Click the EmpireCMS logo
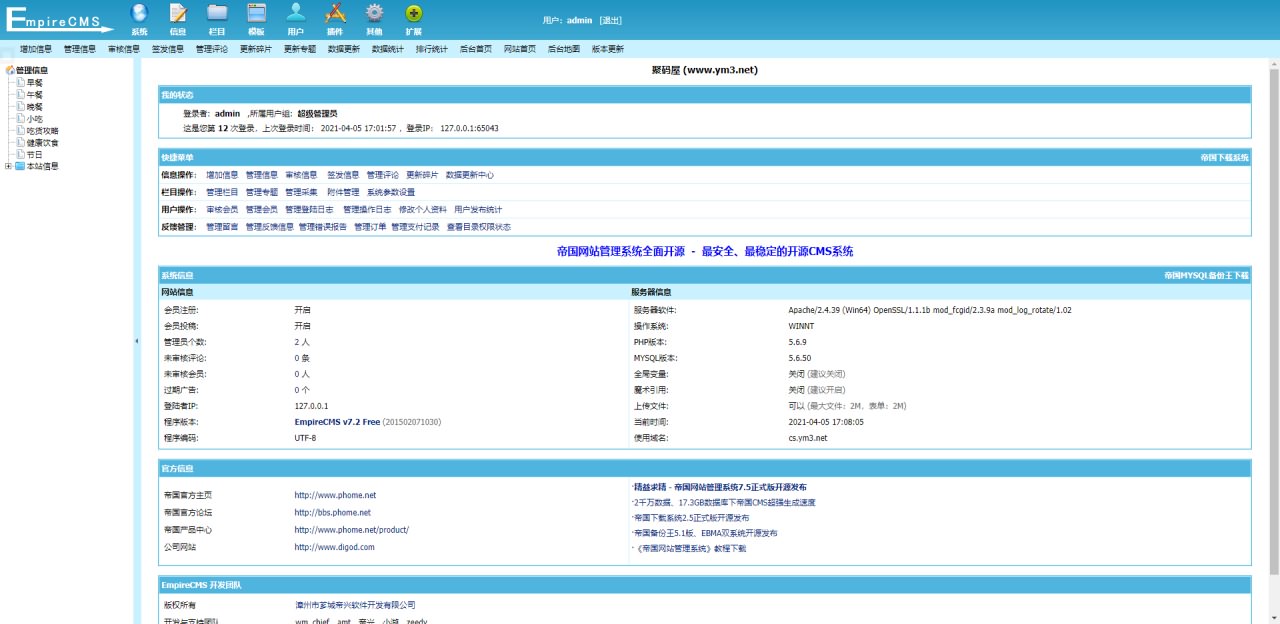Viewport: 1280px width, 624px height. point(60,19)
